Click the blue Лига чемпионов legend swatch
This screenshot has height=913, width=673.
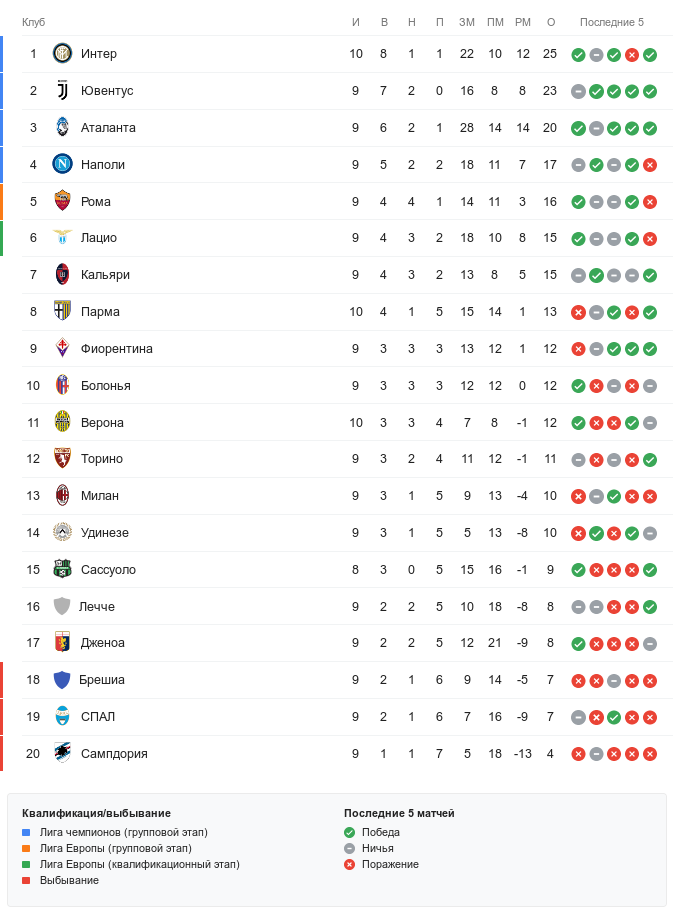[x=26, y=832]
